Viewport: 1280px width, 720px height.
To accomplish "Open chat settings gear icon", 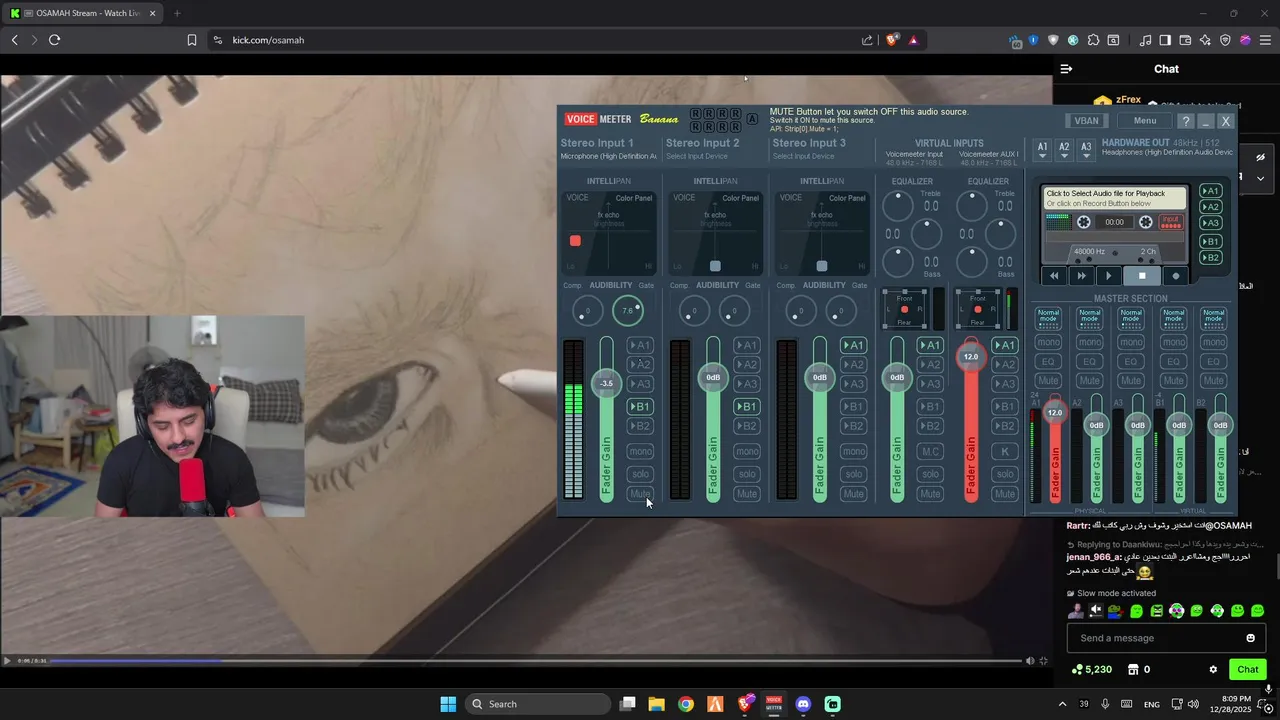I will 1213,669.
